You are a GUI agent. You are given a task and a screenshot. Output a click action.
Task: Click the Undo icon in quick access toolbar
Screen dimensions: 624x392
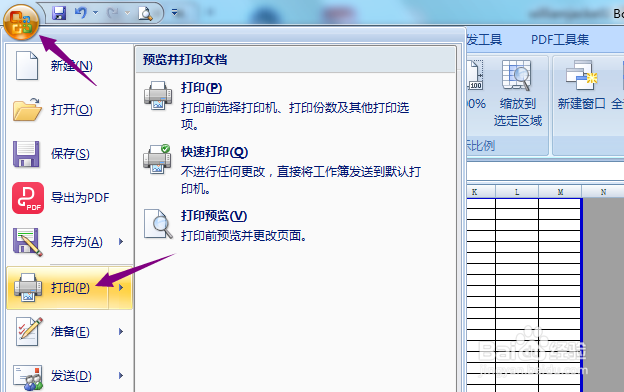point(81,13)
